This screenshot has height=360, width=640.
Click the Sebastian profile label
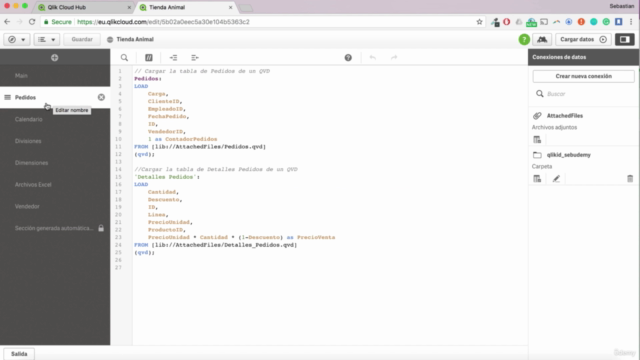[622, 6]
